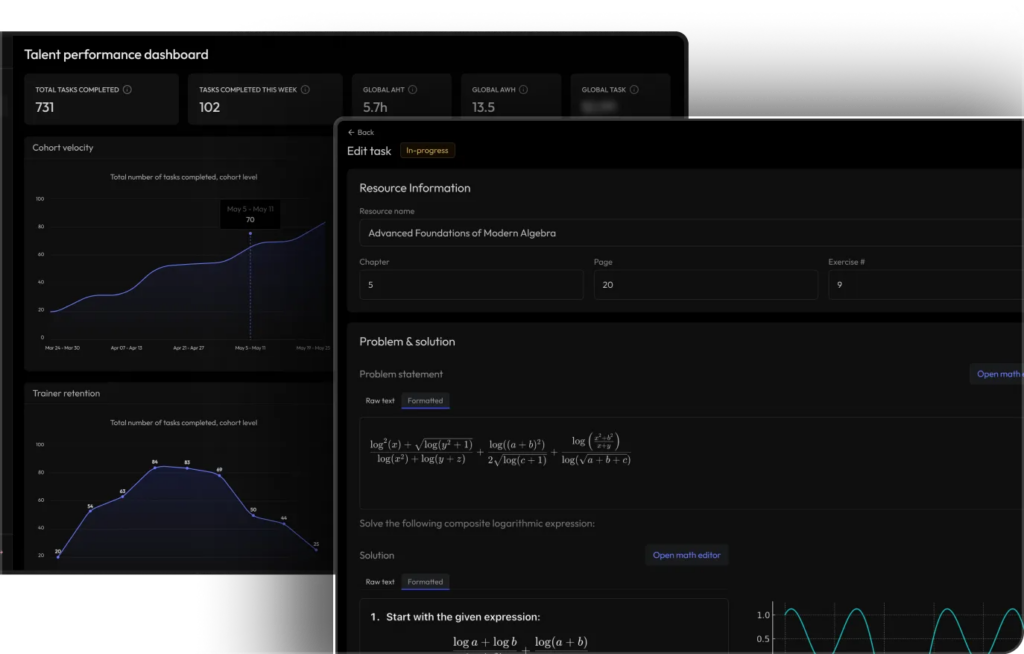Click the Chapter field showing 5
The height and width of the screenshot is (654, 1024).
click(471, 285)
